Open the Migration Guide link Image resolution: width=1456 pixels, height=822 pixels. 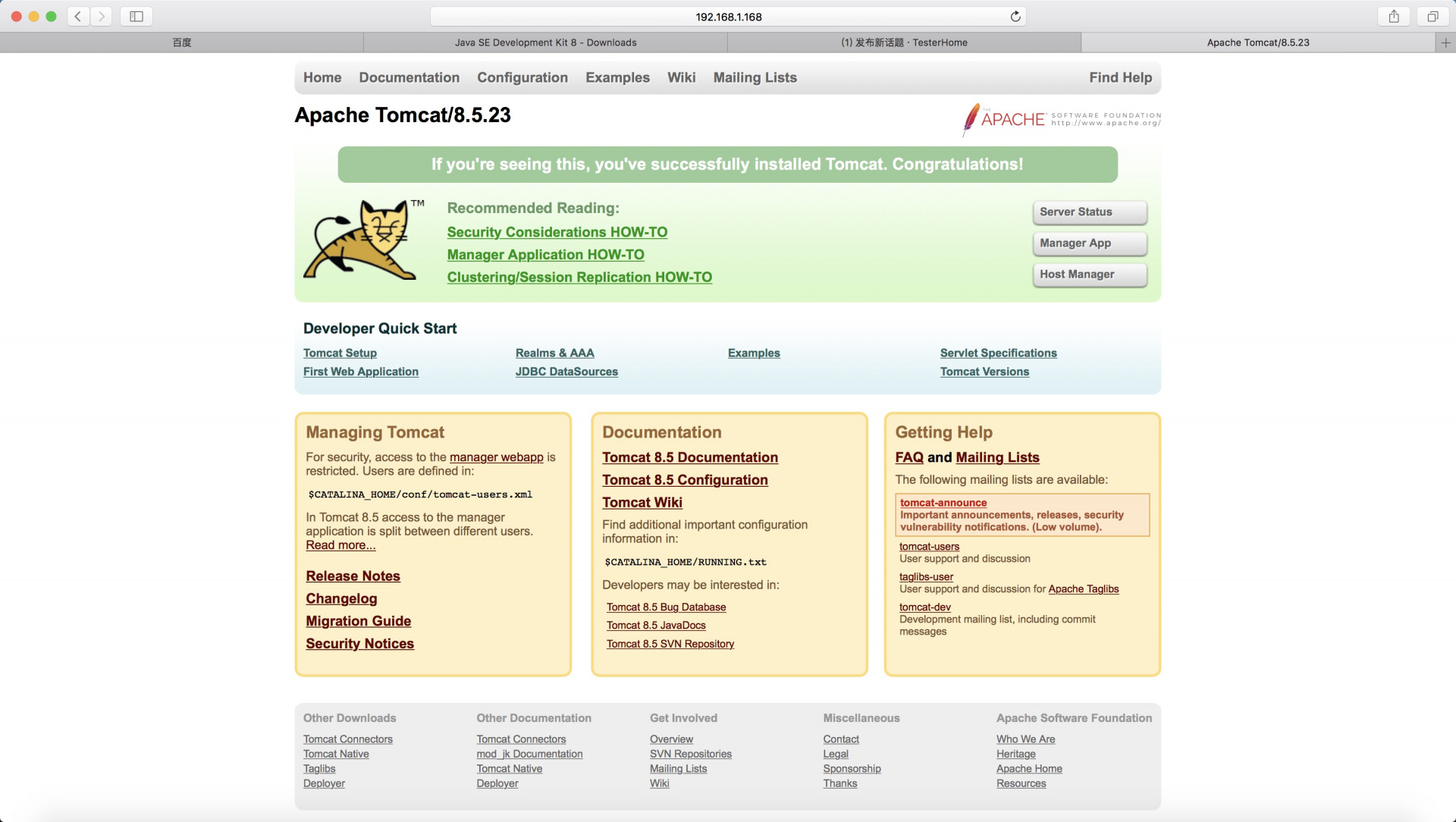[359, 621]
